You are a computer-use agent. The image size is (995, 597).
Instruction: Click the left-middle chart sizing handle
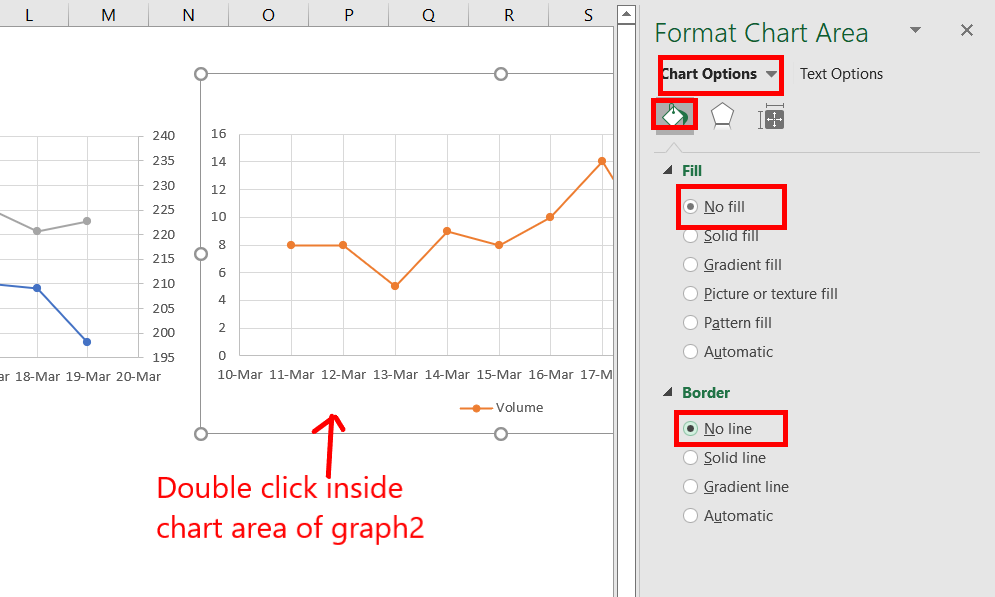click(x=201, y=254)
